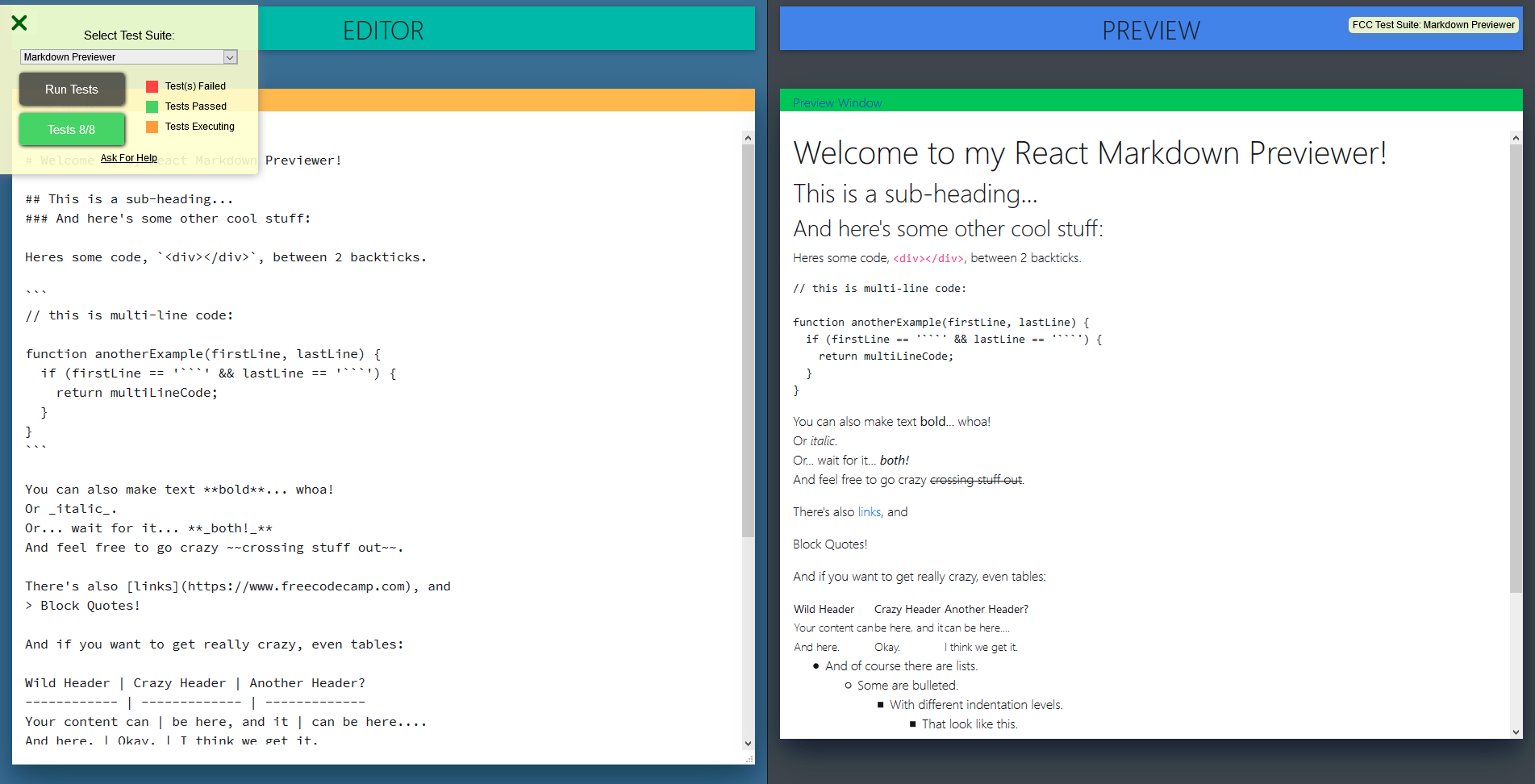
Task: Click the 'return multiLineCode;' line in the editor
Action: tap(137, 393)
